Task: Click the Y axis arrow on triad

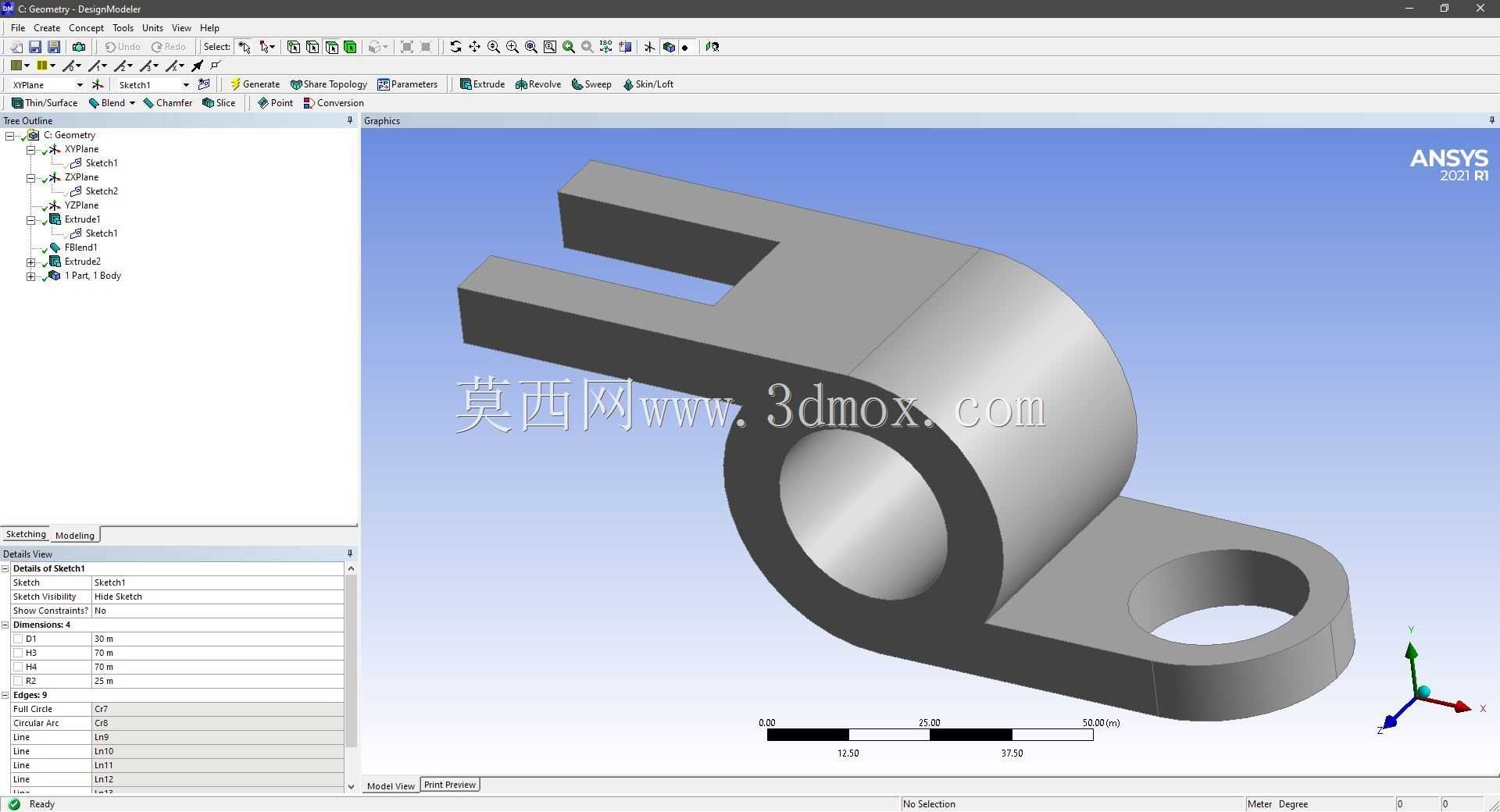Action: point(1411,650)
